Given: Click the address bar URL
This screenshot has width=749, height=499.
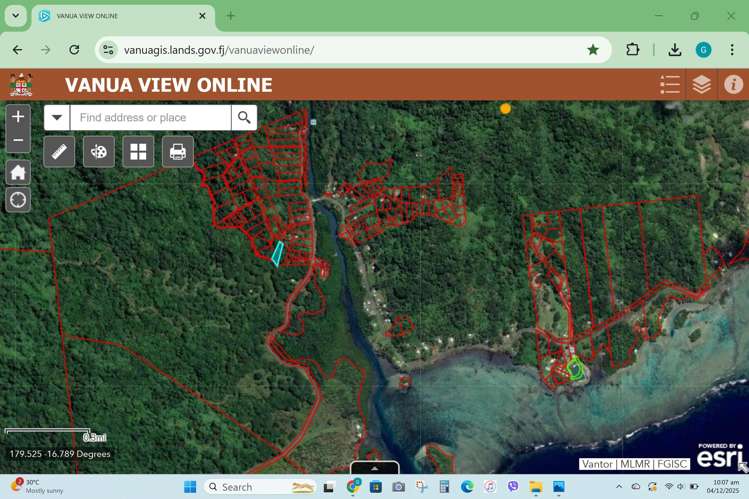Looking at the screenshot, I should (219, 50).
